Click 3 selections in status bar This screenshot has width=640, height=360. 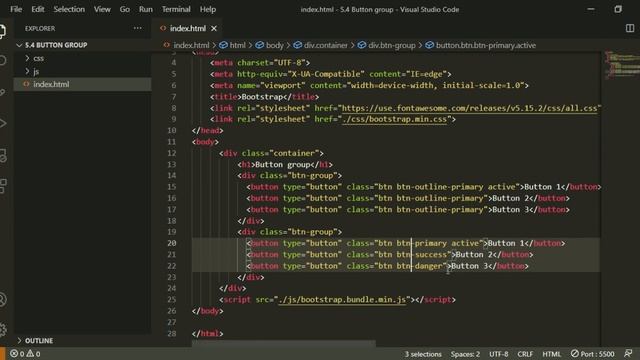[423, 354]
